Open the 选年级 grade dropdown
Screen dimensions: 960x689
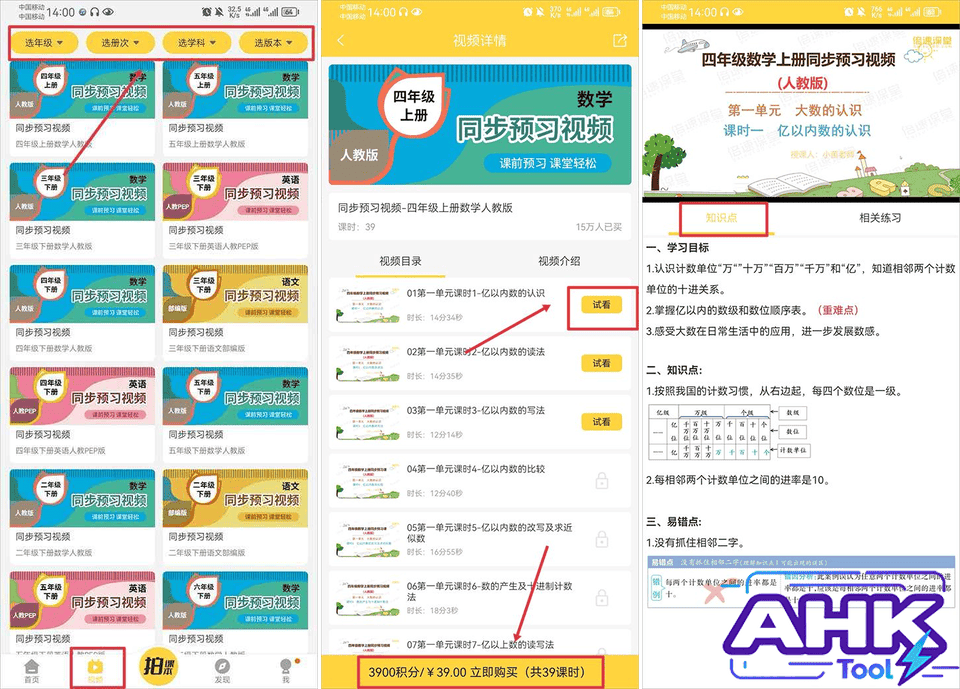click(x=44, y=43)
